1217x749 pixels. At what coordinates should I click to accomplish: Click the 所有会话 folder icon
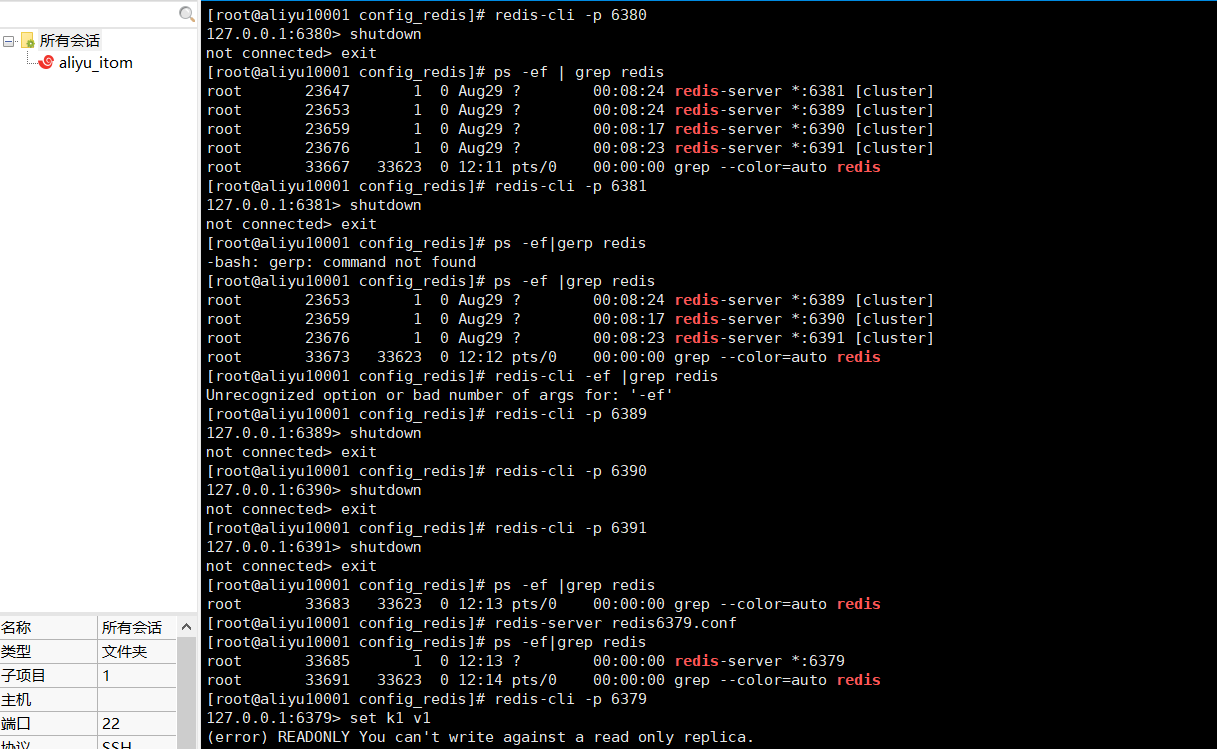click(28, 41)
